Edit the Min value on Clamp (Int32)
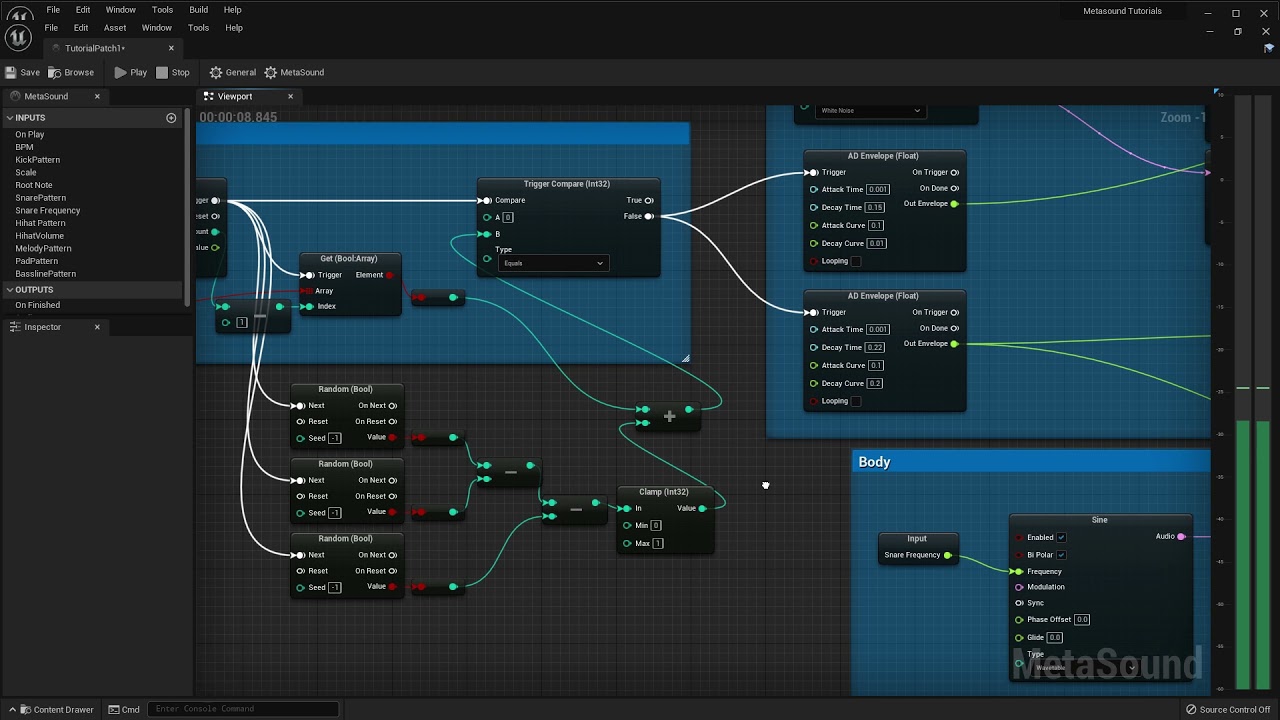This screenshot has height=720, width=1280. coord(656,525)
